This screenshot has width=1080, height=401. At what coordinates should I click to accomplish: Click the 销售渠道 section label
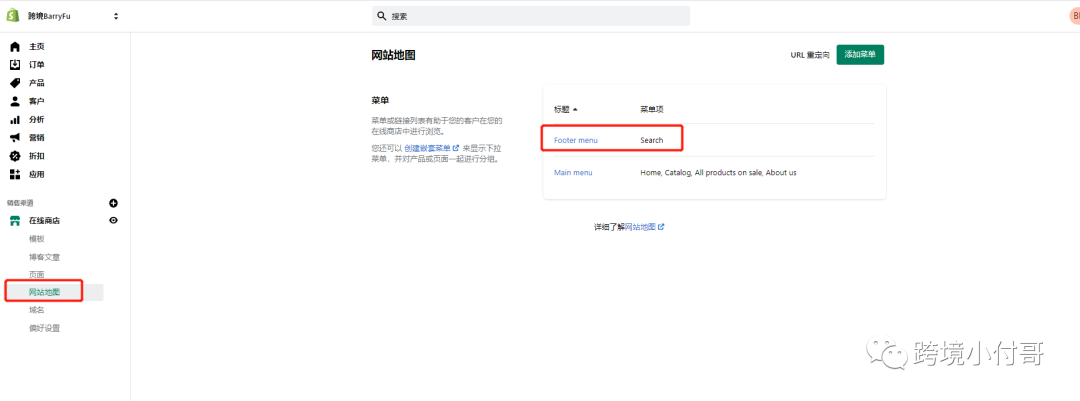click(x=20, y=203)
